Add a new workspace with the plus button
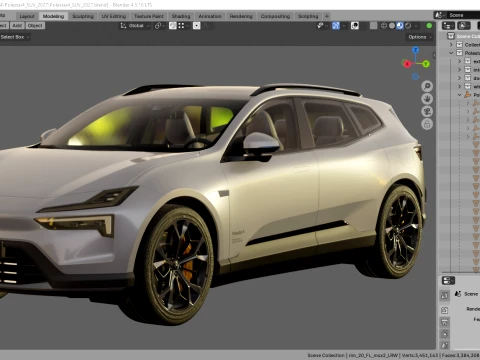The image size is (480, 360). coord(327,16)
